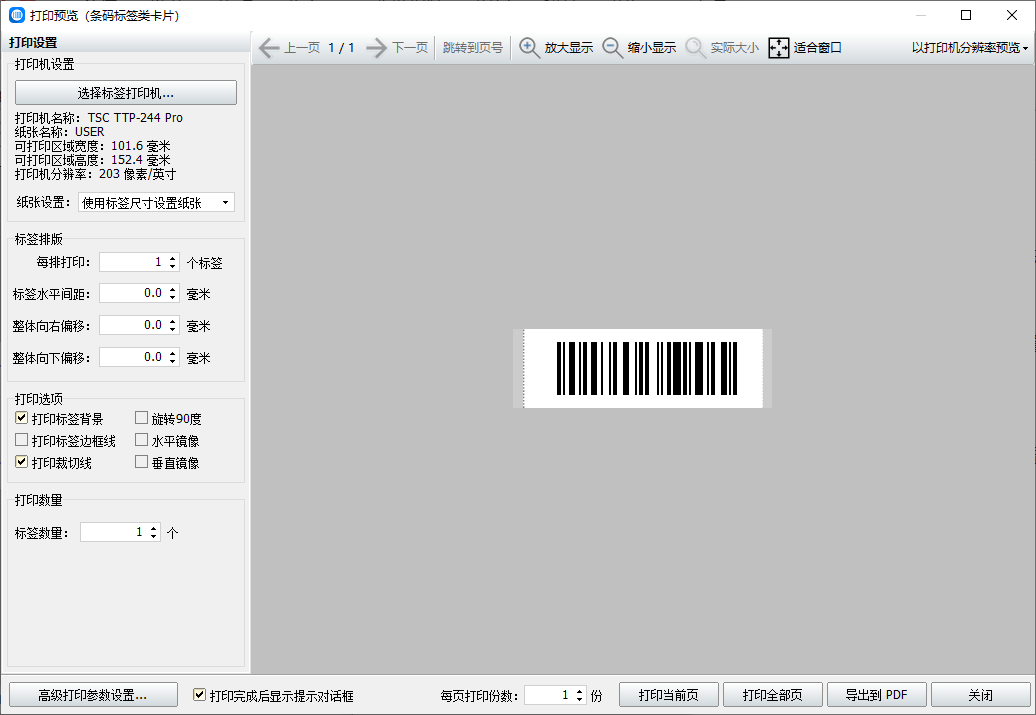Screen dimensions: 1036x715
Task: Click the 标签水平间距 input field
Action: [133, 293]
